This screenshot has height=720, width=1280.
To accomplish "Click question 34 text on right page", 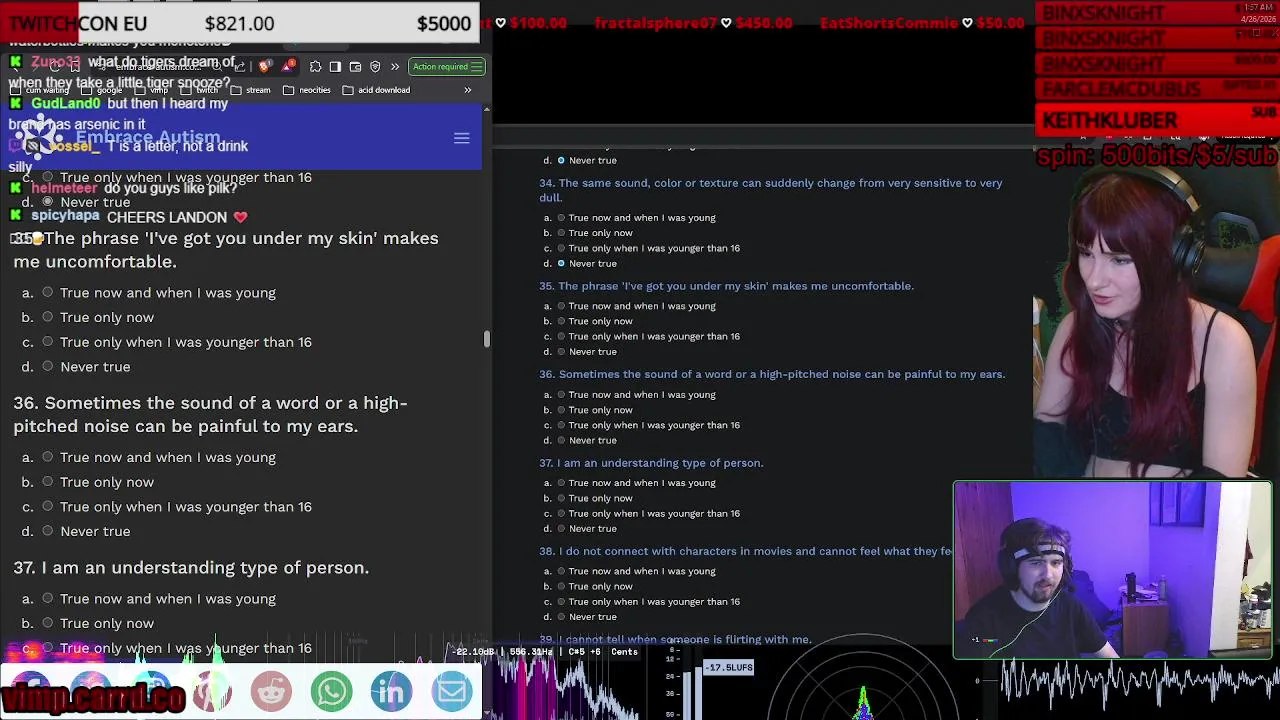I will [x=770, y=190].
